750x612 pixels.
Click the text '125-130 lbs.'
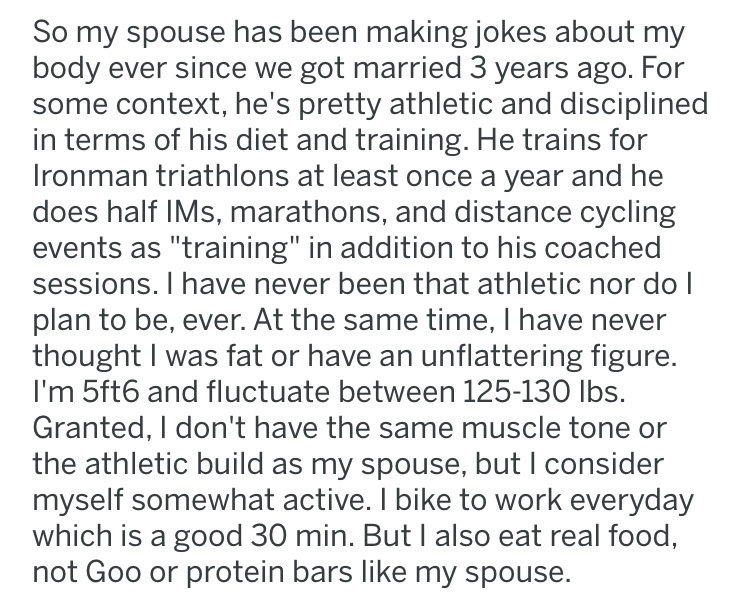pos(544,391)
